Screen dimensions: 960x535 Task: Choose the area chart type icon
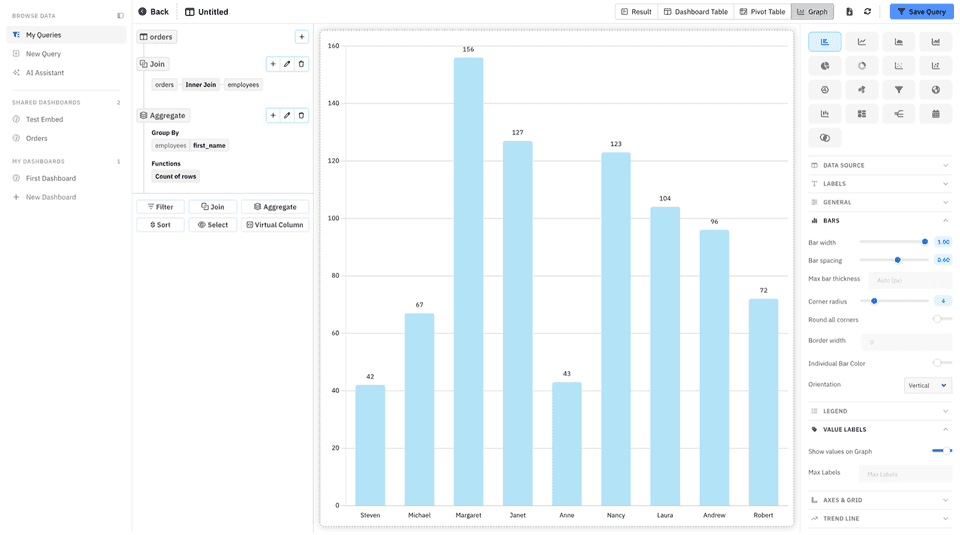899,42
